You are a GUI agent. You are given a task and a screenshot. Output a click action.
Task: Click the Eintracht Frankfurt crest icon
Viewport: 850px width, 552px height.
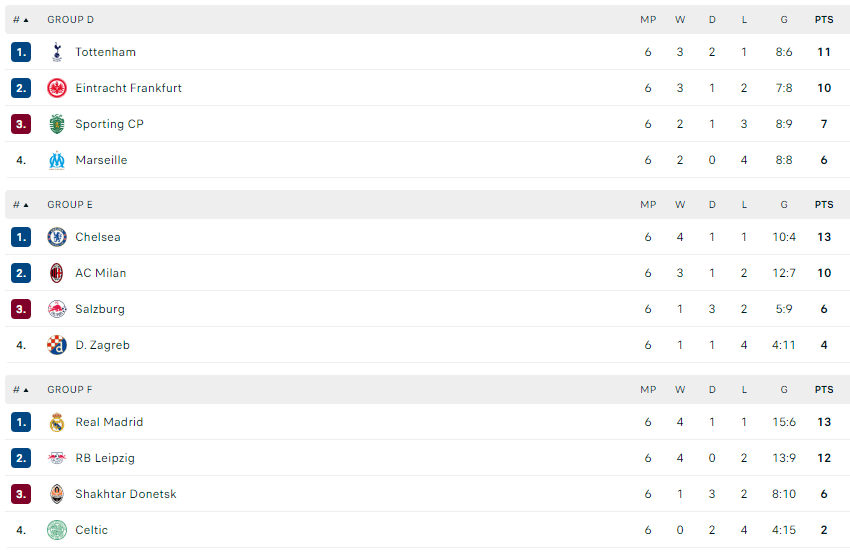pyautogui.click(x=57, y=88)
